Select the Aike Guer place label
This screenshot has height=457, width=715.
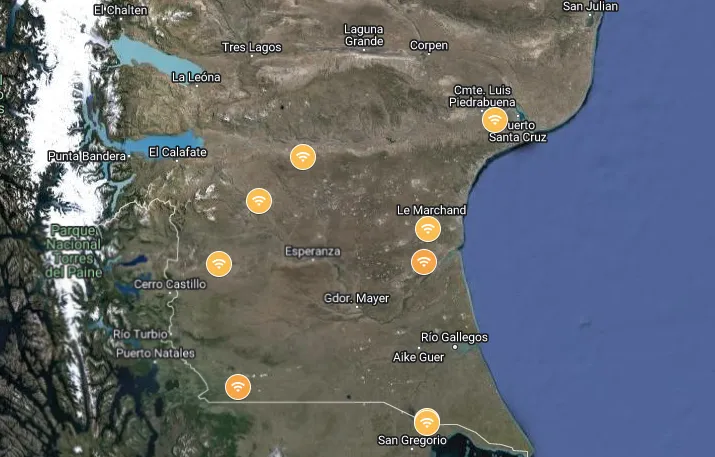418,357
